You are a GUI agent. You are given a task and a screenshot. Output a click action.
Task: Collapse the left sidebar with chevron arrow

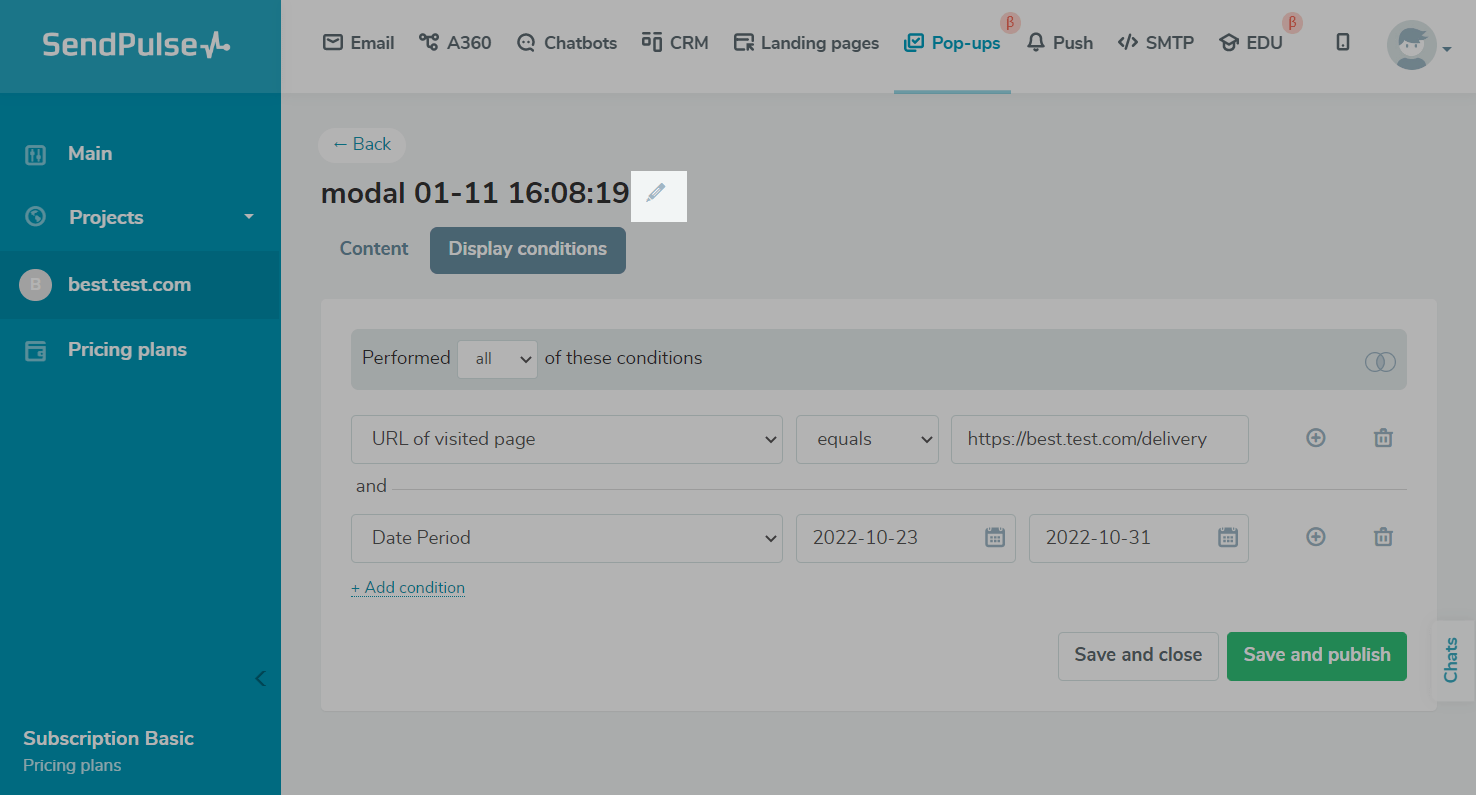pyautogui.click(x=260, y=679)
